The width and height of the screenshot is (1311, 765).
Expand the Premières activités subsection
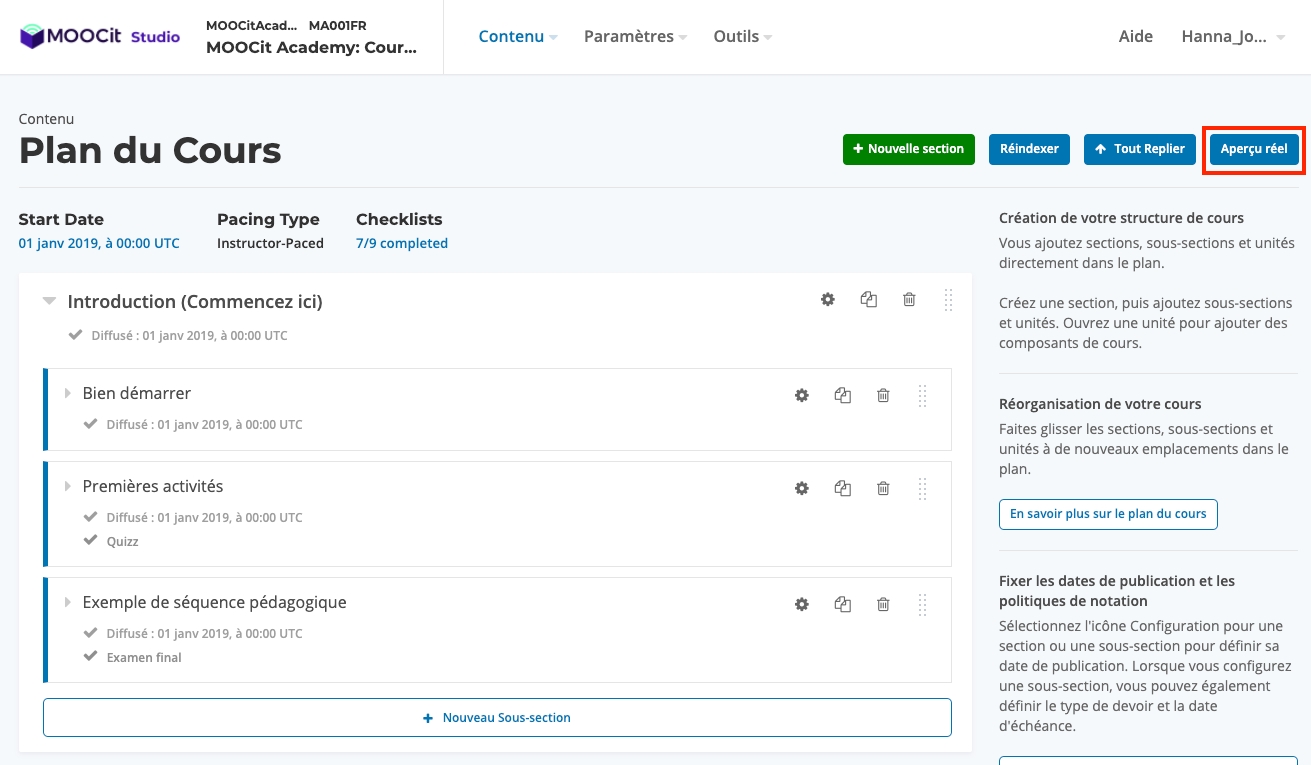click(68, 486)
